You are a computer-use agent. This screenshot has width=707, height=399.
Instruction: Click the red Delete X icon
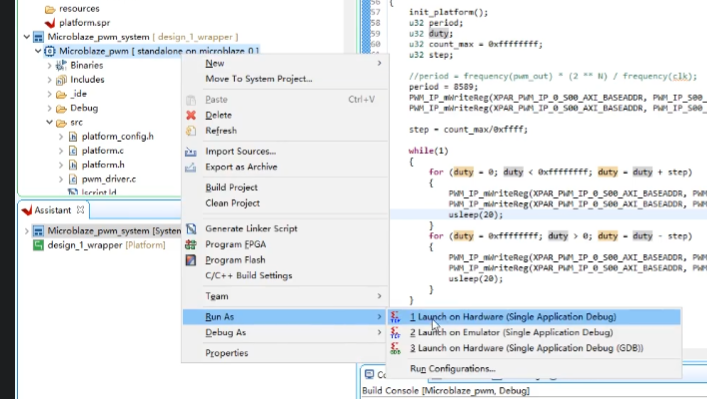point(191,115)
